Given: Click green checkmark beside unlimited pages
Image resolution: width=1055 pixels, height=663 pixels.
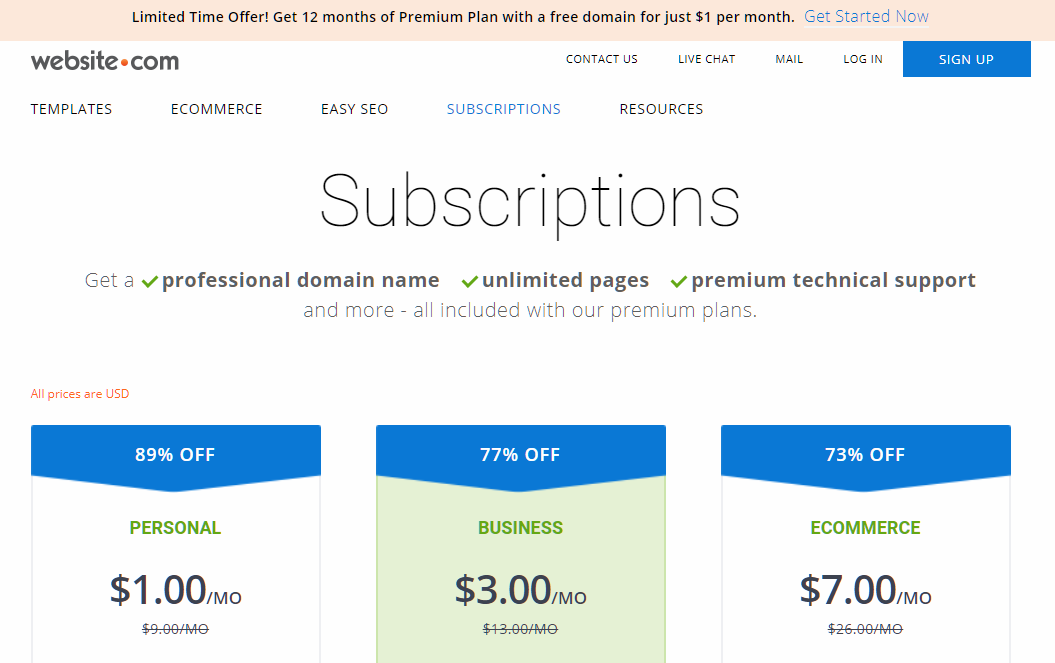Looking at the screenshot, I should point(470,281).
